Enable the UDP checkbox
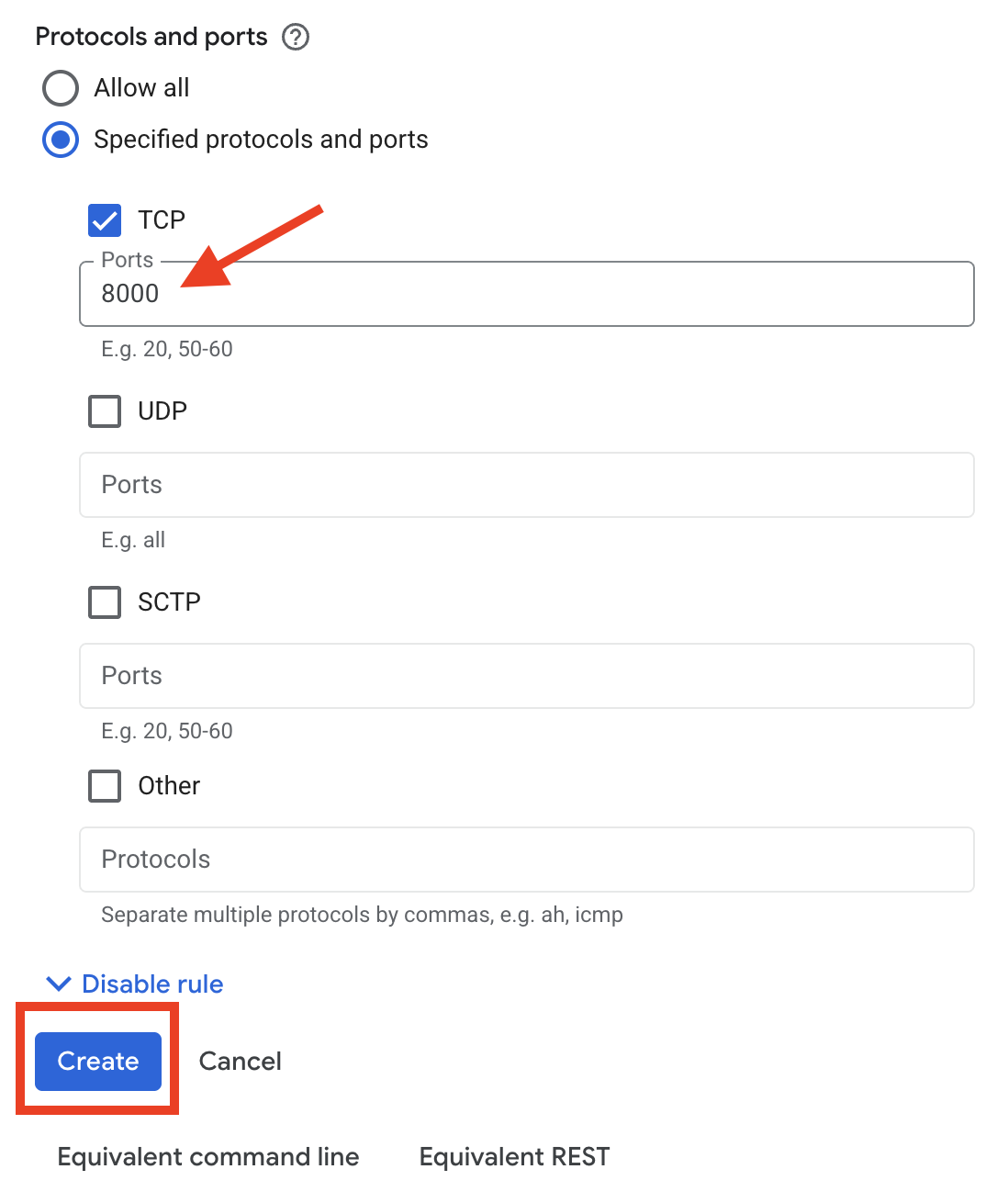The image size is (1008, 1203). point(105,411)
